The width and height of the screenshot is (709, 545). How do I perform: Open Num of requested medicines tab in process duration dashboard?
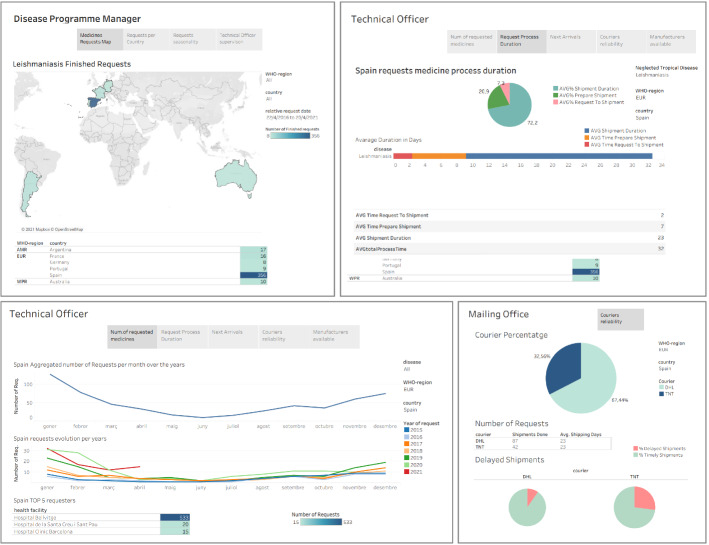[x=472, y=41]
